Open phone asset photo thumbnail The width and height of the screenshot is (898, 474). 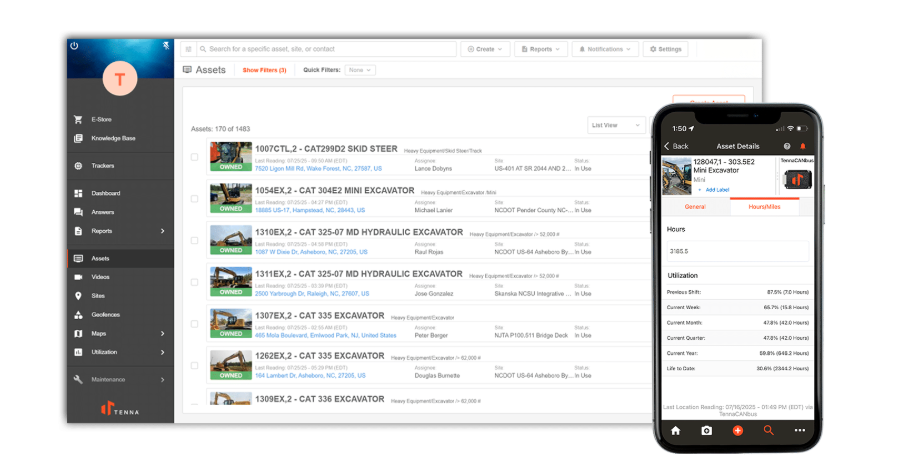[676, 176]
